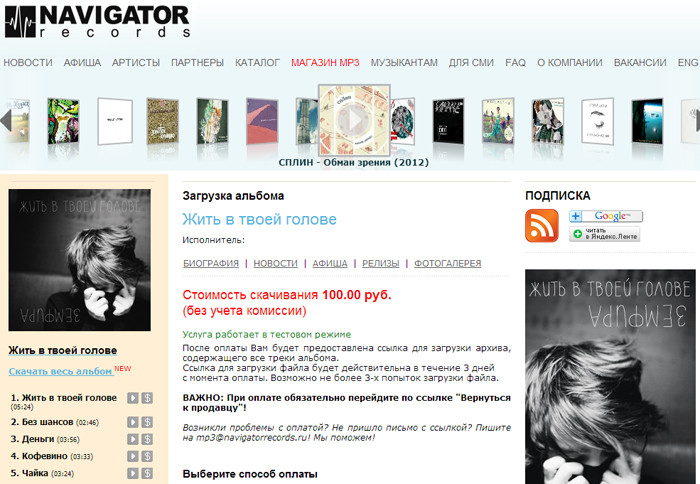Open the orange RSS feed icon
This screenshot has height=484, width=700.
(x=542, y=225)
